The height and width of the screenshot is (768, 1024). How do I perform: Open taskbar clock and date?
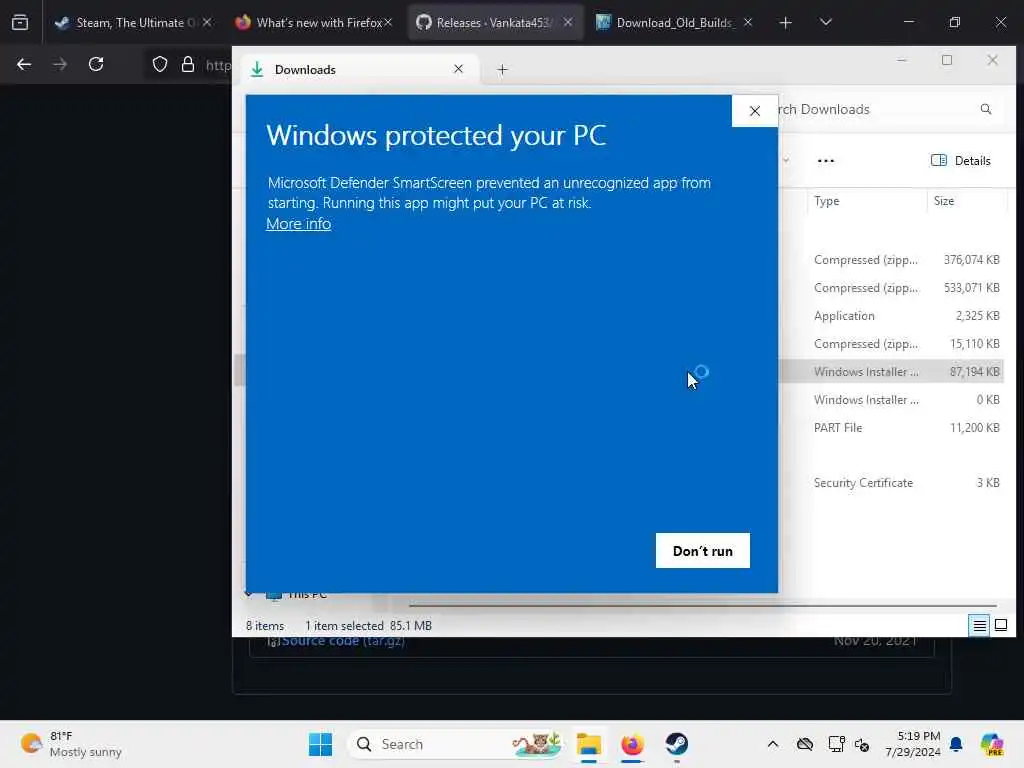(912, 744)
